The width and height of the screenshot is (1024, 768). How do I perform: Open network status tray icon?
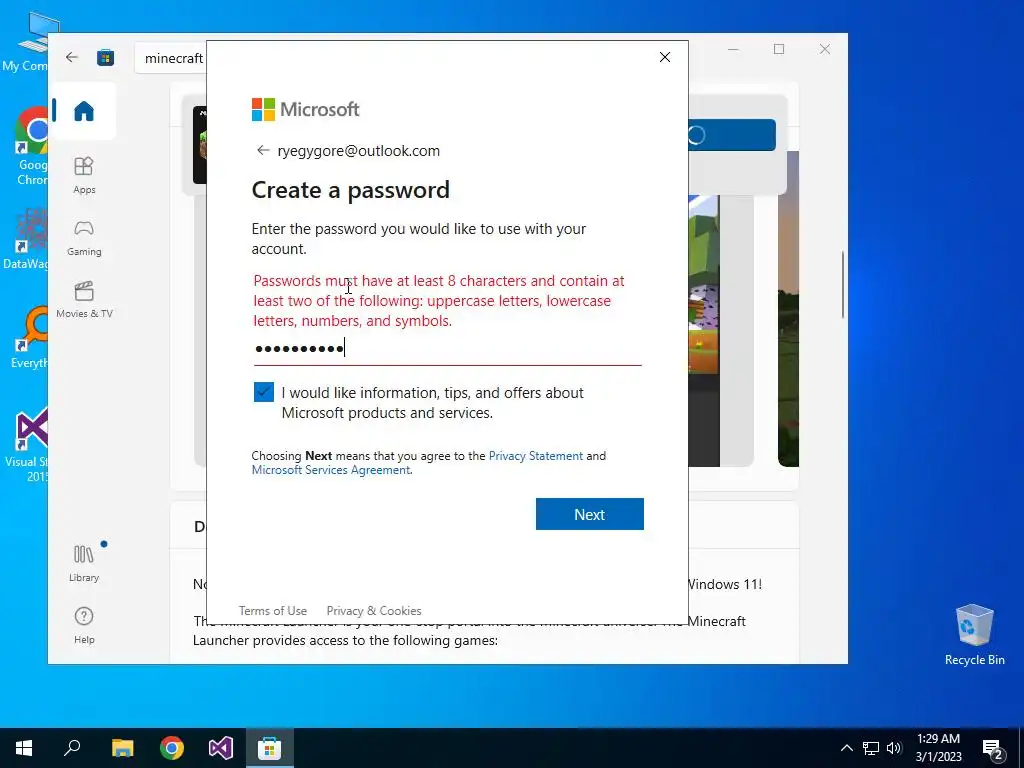click(x=871, y=748)
